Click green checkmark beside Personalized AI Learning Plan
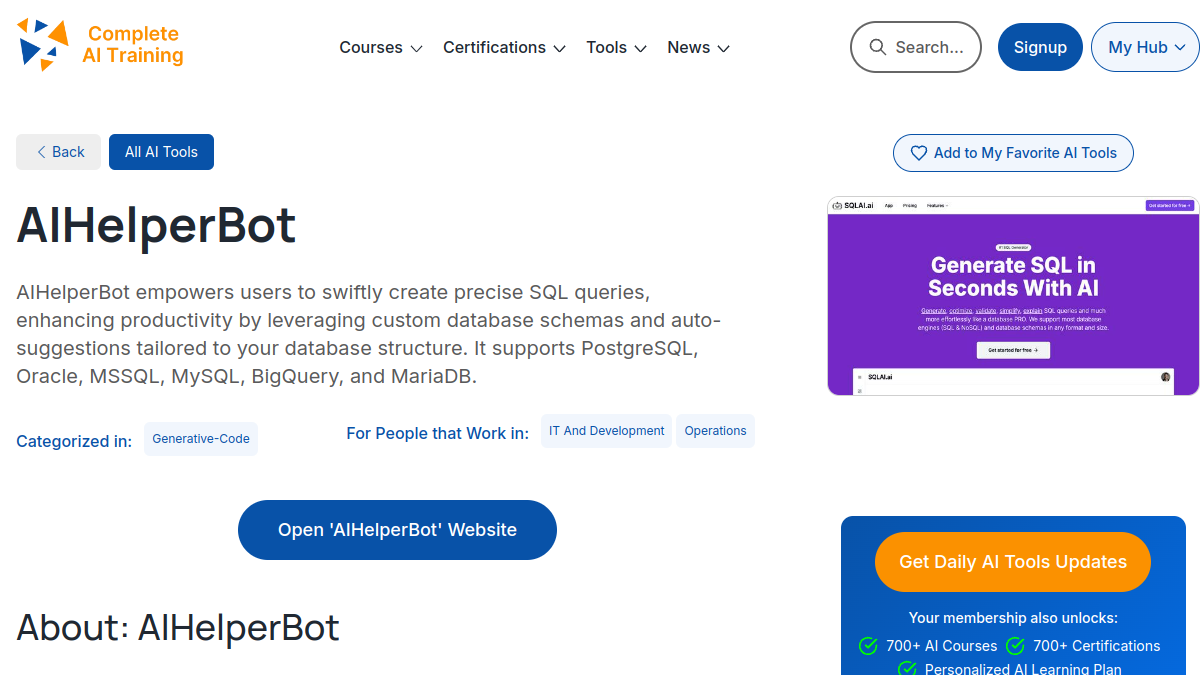The height and width of the screenshot is (675, 1200). click(x=907, y=669)
